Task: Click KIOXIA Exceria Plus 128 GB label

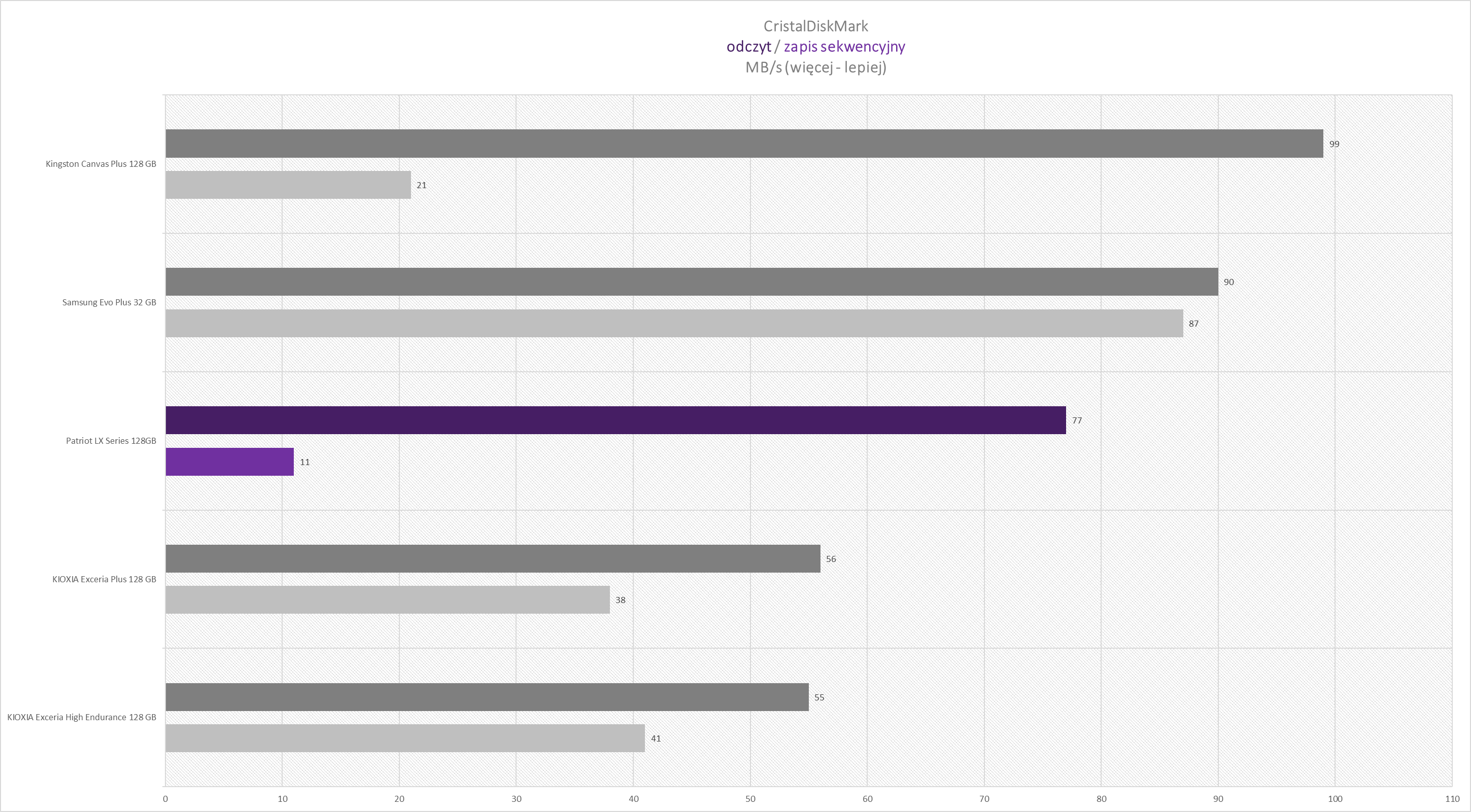Action: [x=104, y=579]
